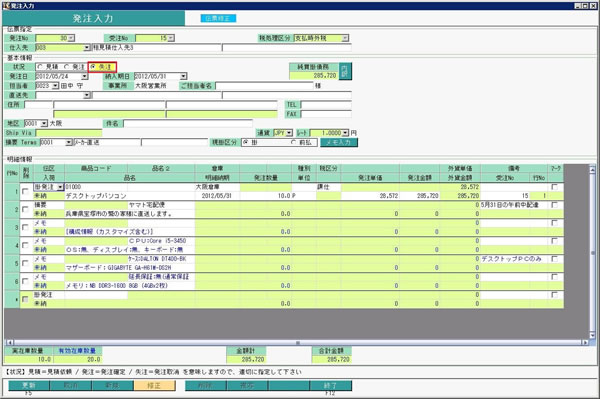Click into the Ship Via field
The width and height of the screenshot is (600, 399).
tap(69, 133)
